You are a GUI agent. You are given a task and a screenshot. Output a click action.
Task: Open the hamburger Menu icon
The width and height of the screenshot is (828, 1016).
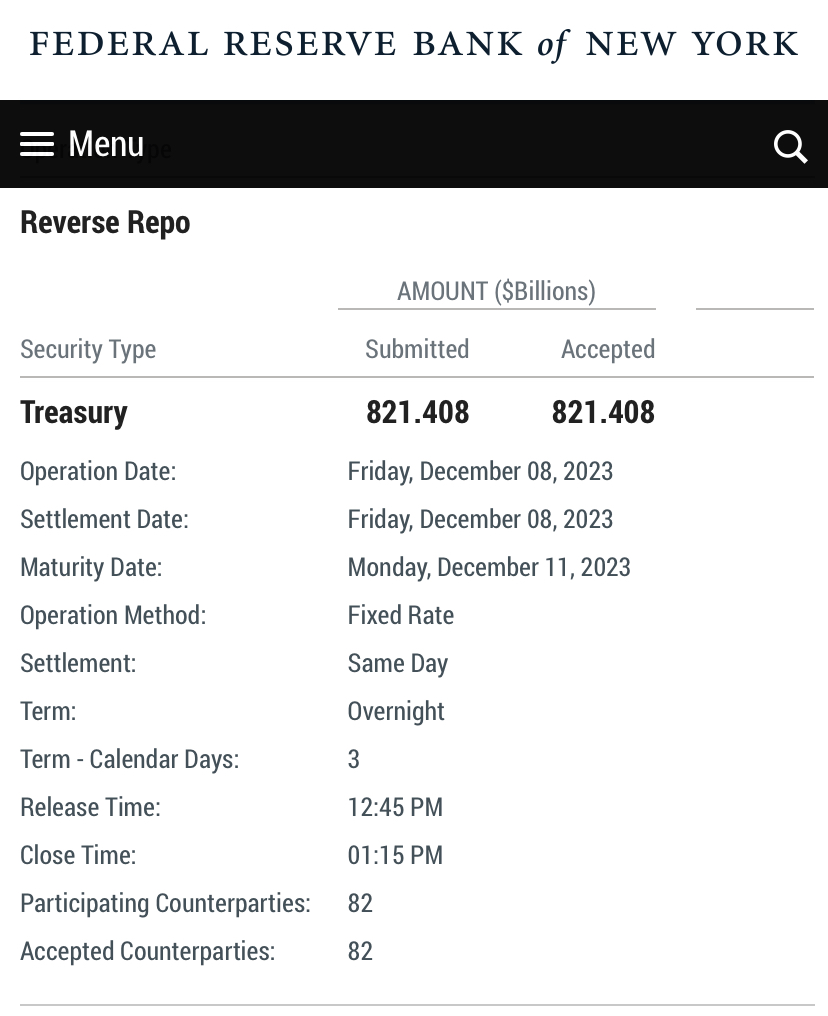tap(37, 144)
